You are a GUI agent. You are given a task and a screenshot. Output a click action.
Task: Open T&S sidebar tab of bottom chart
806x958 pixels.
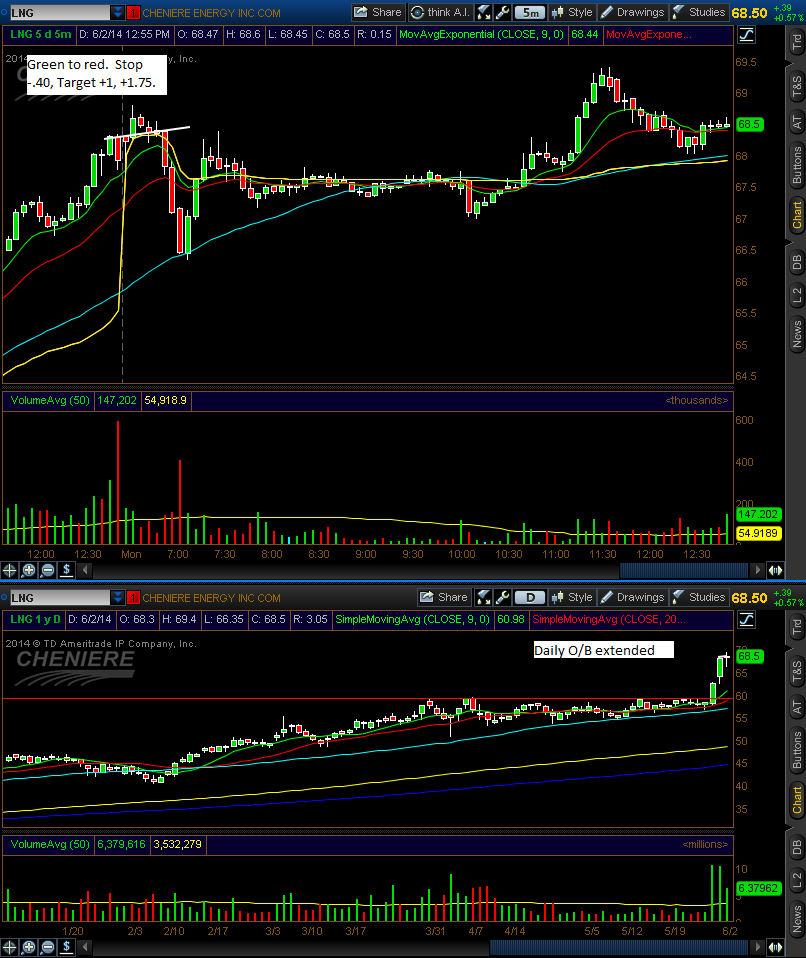pos(796,671)
